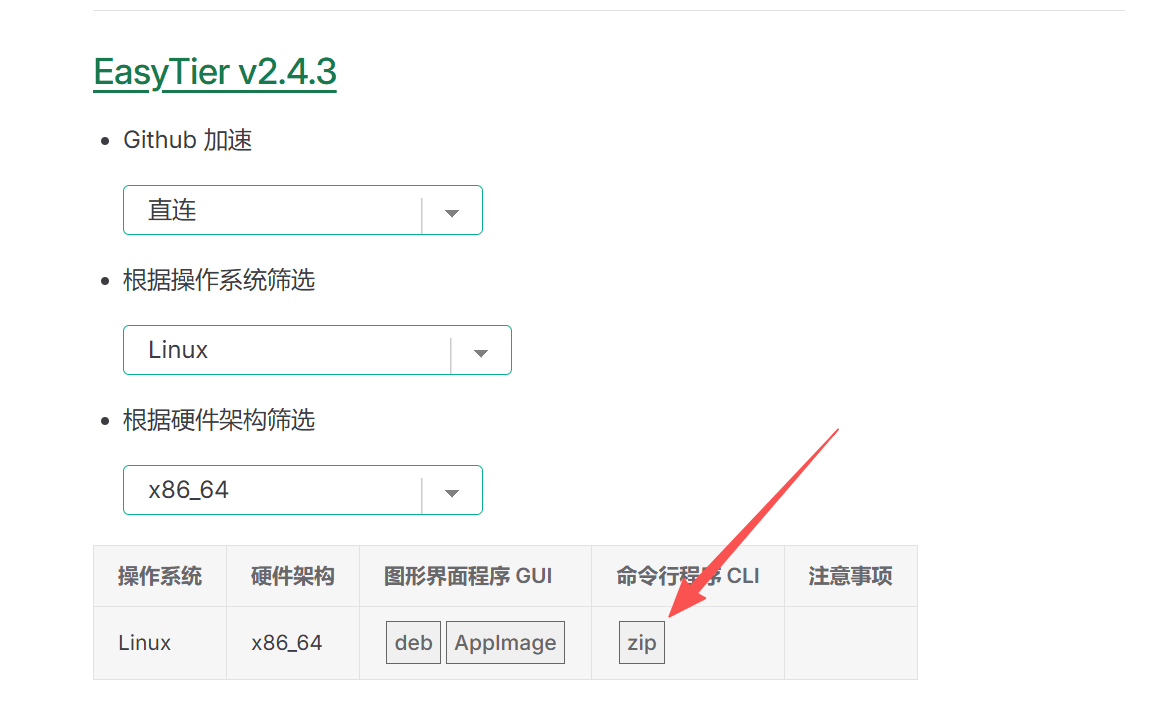Download the CLI zip package

[x=641, y=643]
